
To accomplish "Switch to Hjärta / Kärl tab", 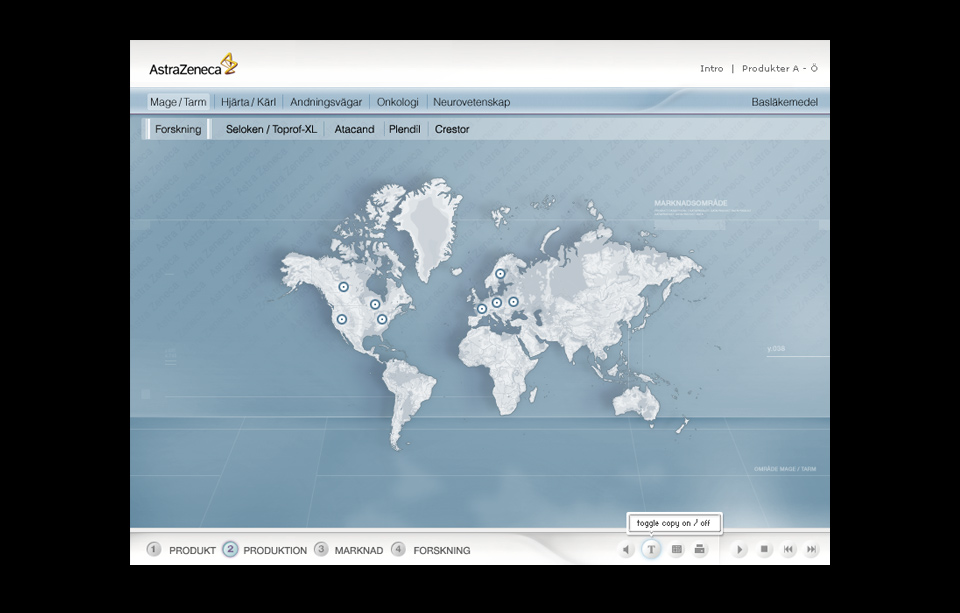I will point(248,102).
